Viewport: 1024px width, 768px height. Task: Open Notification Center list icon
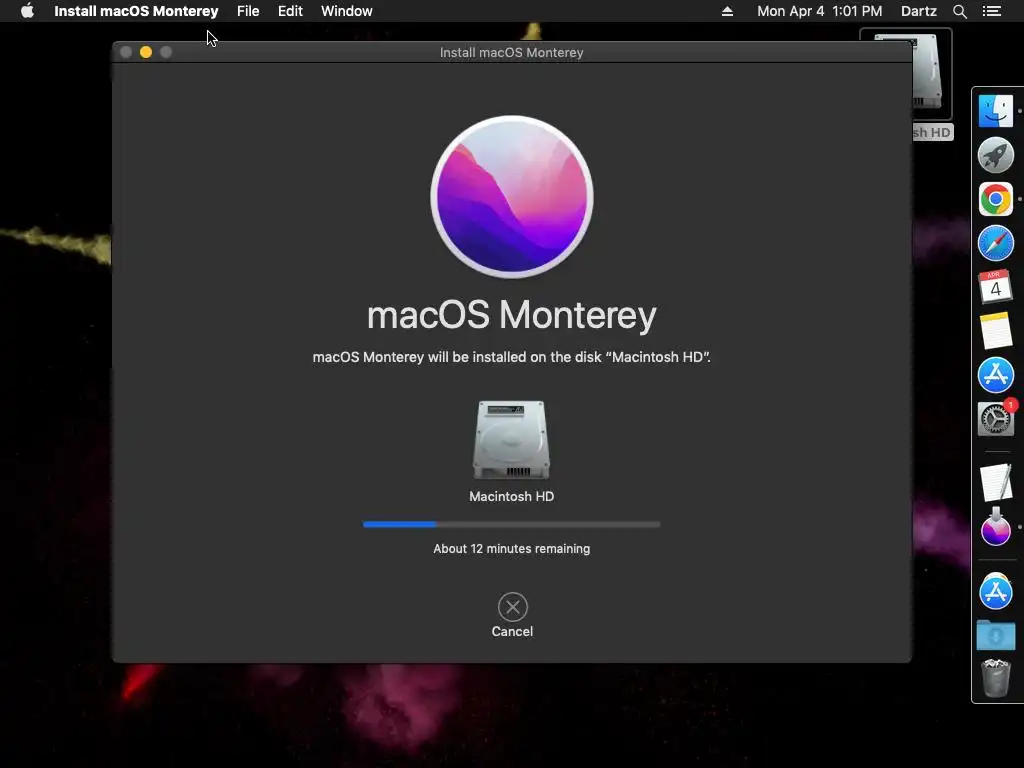coord(991,11)
